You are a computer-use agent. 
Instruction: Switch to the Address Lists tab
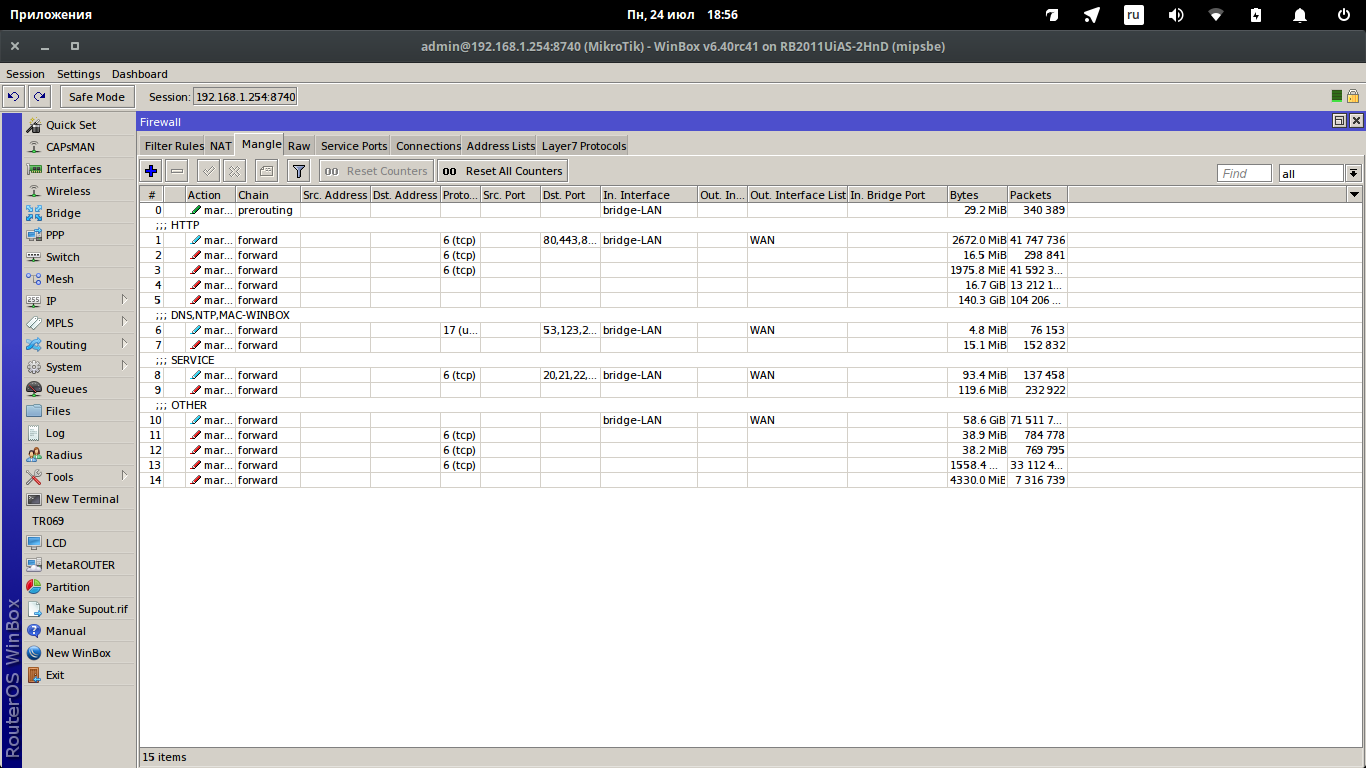(501, 146)
